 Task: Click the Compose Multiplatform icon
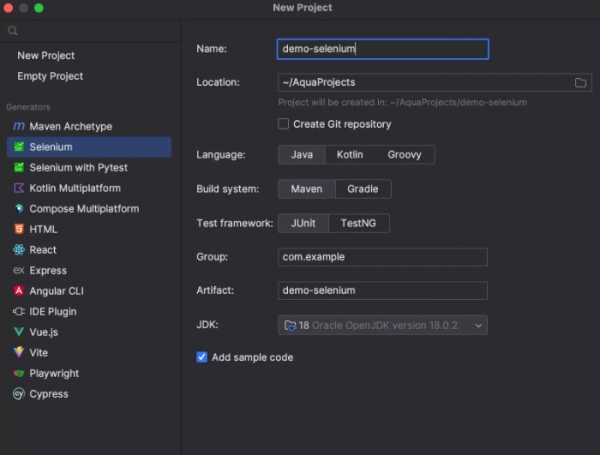click(x=19, y=209)
